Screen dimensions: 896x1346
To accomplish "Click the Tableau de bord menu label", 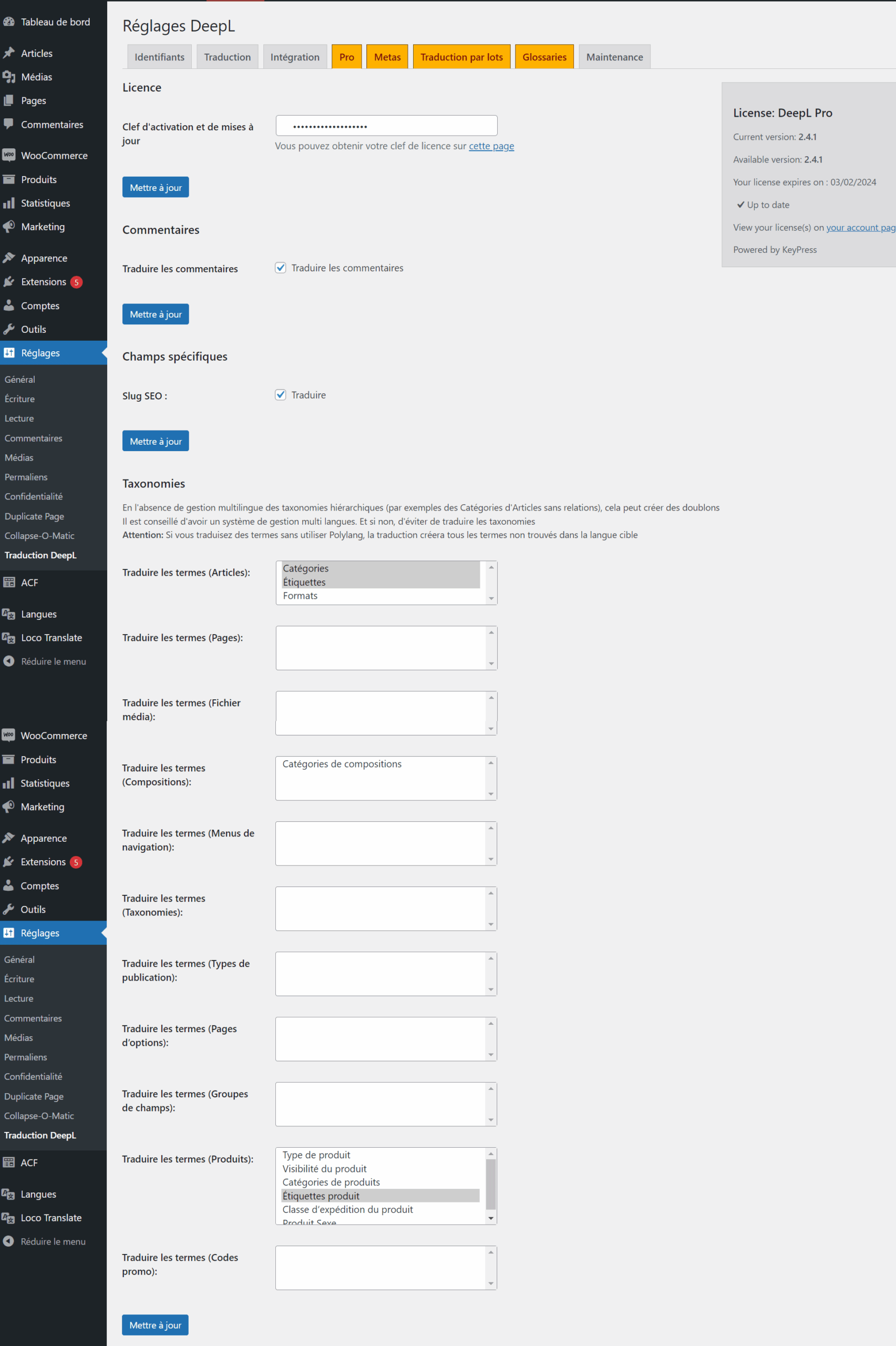I will [x=55, y=22].
